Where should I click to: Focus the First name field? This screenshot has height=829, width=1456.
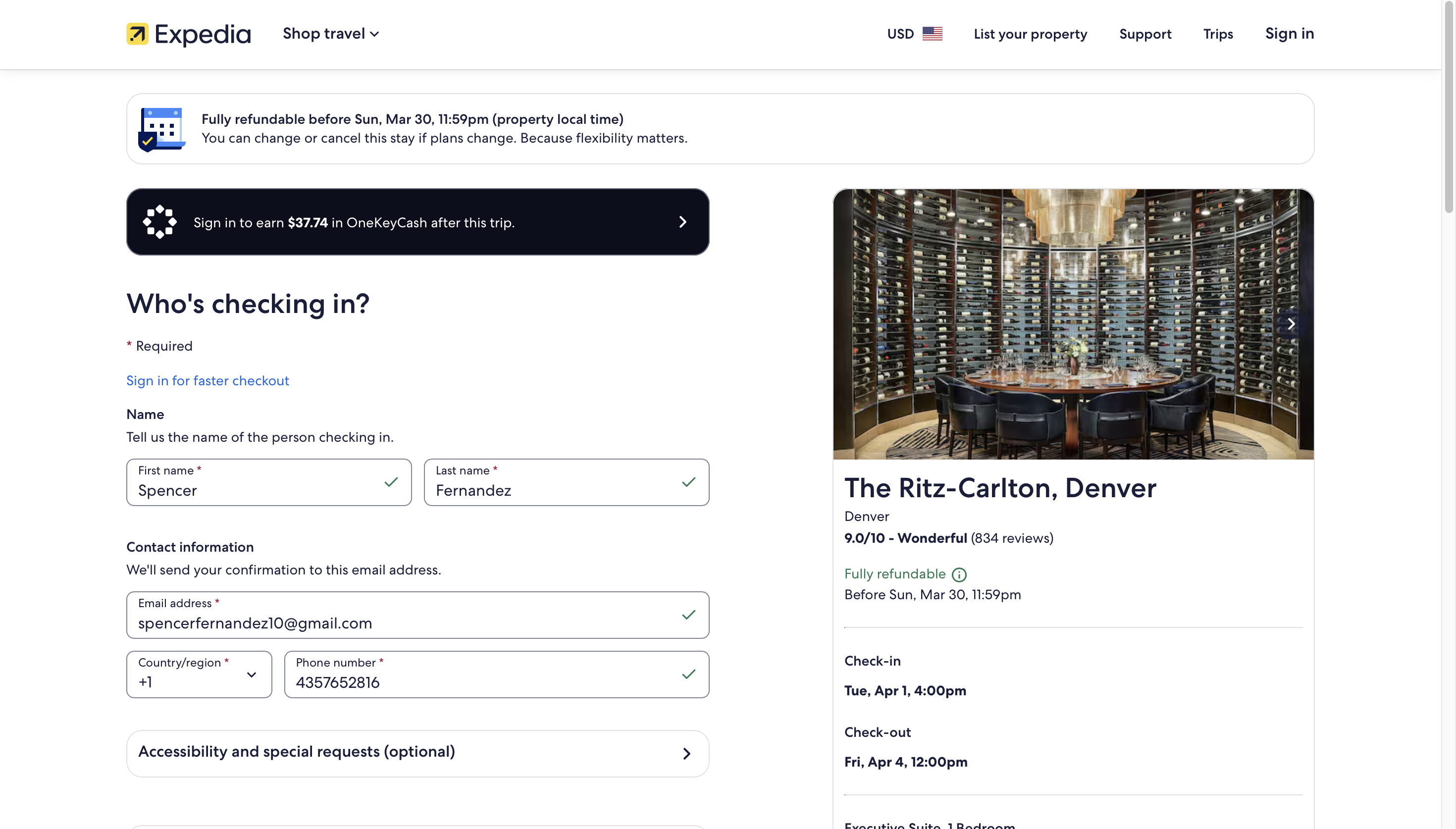click(x=268, y=482)
